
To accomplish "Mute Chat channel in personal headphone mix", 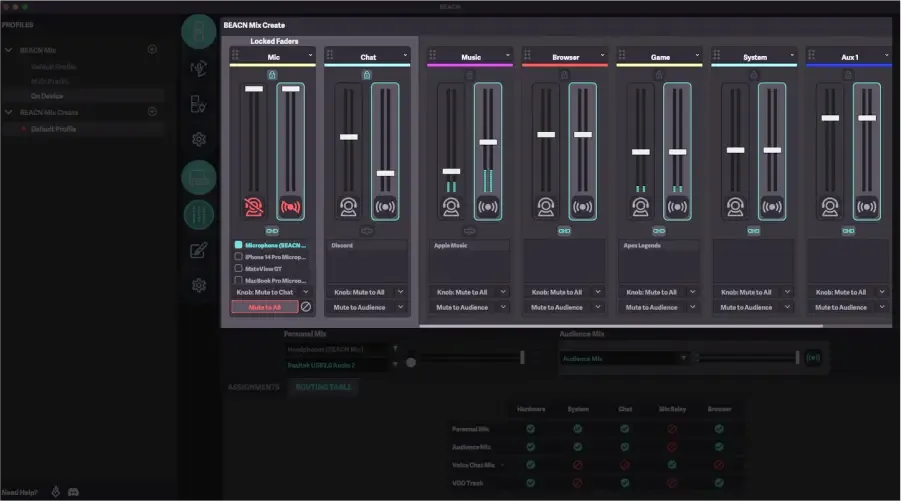I will [348, 207].
